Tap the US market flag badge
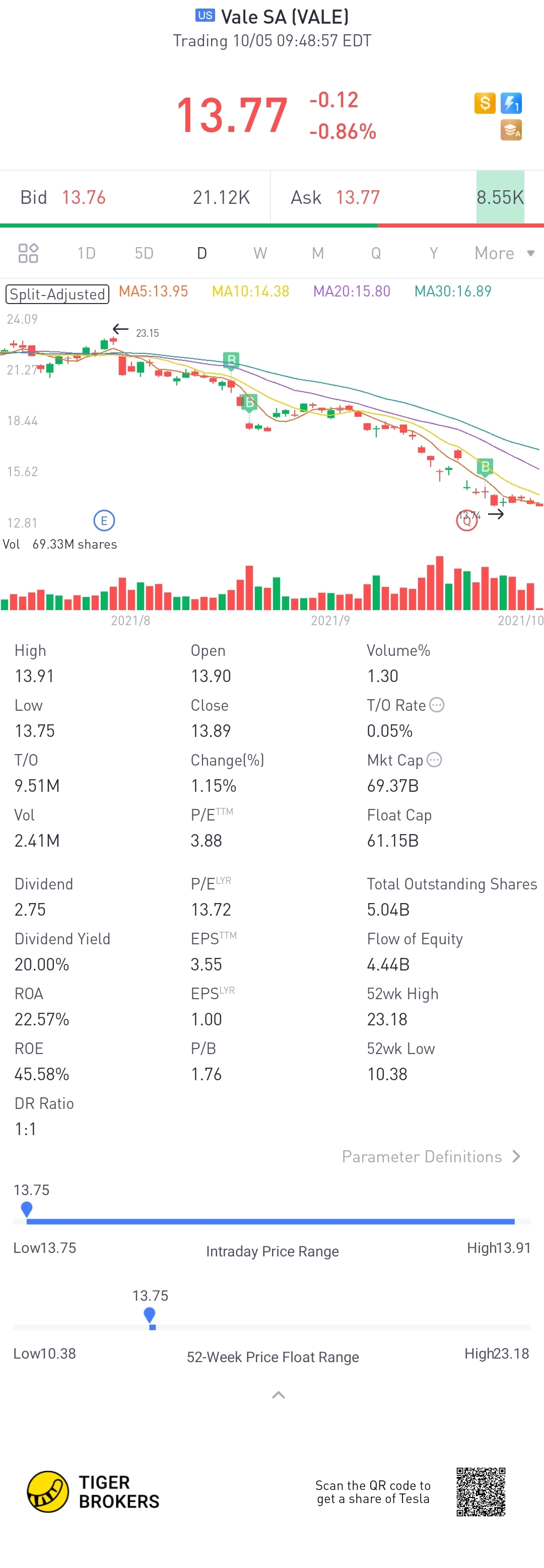The height and width of the screenshot is (1568, 544). point(206,16)
